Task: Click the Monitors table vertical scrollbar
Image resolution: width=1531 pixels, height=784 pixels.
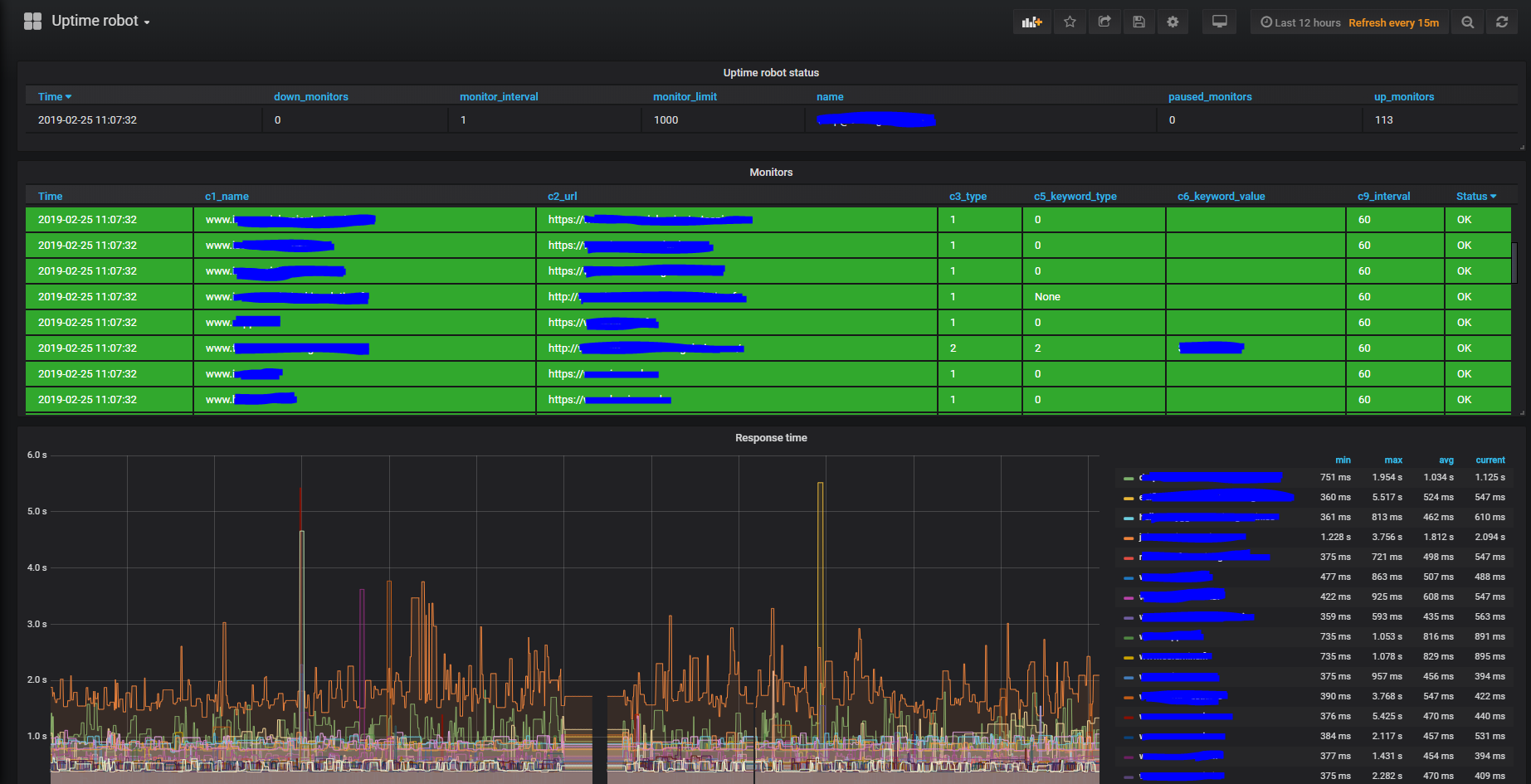Action: coord(1514,262)
